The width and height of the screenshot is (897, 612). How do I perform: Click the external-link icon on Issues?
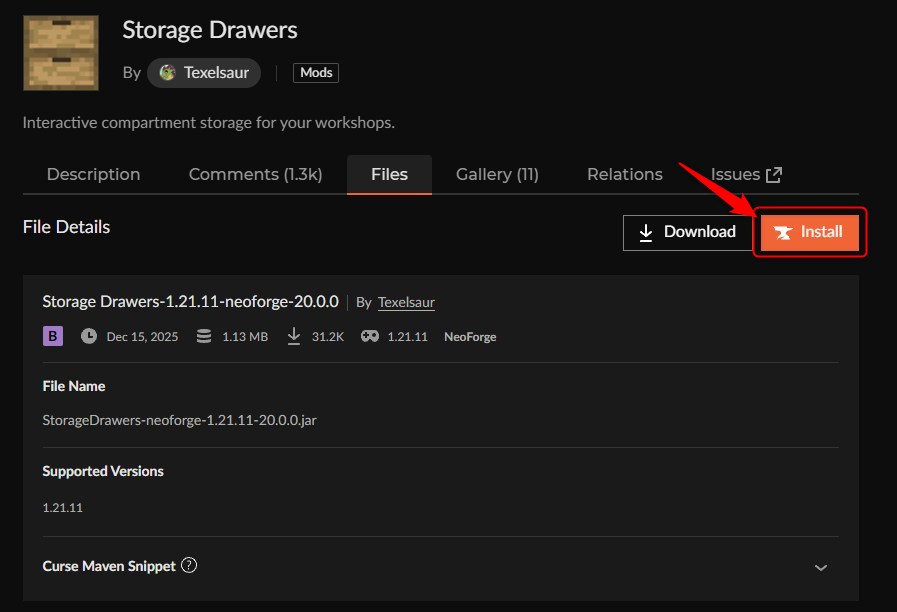coord(772,173)
